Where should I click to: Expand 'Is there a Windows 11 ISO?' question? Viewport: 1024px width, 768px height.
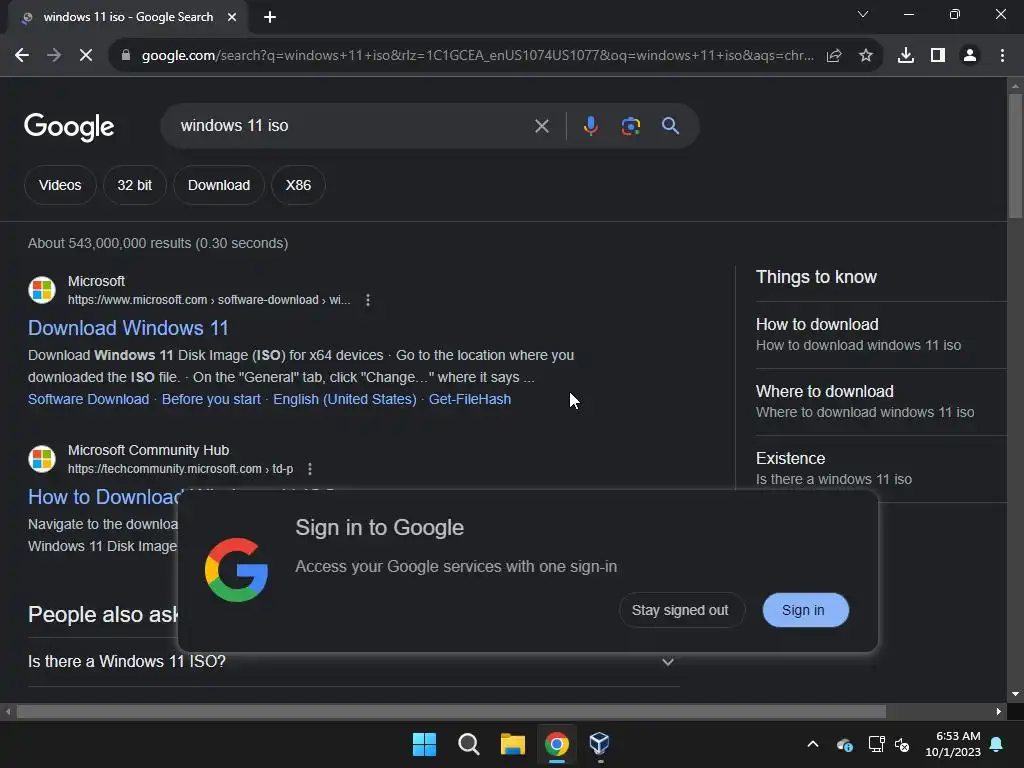coord(353,662)
